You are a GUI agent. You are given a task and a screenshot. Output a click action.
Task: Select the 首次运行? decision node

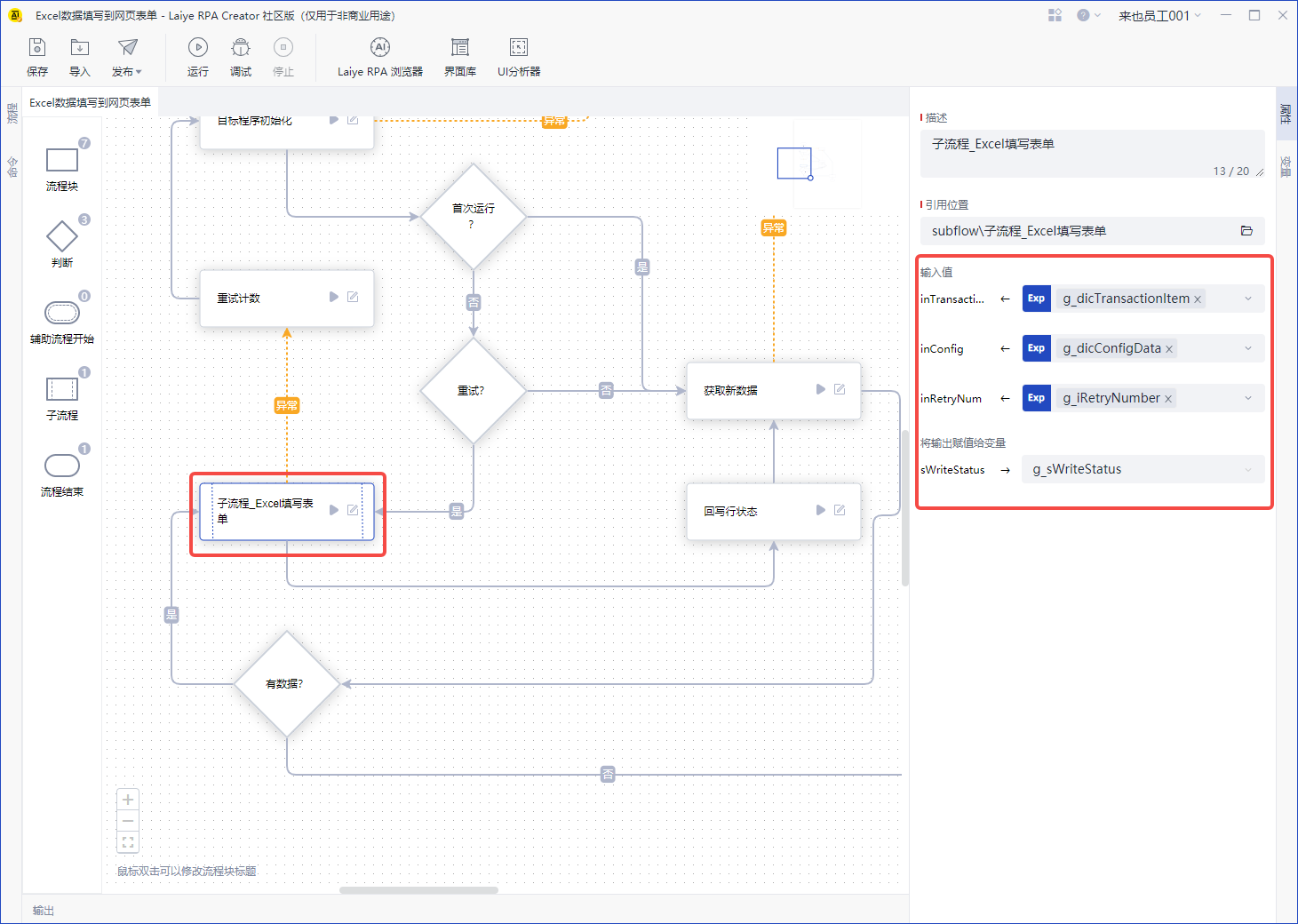pyautogui.click(x=474, y=216)
